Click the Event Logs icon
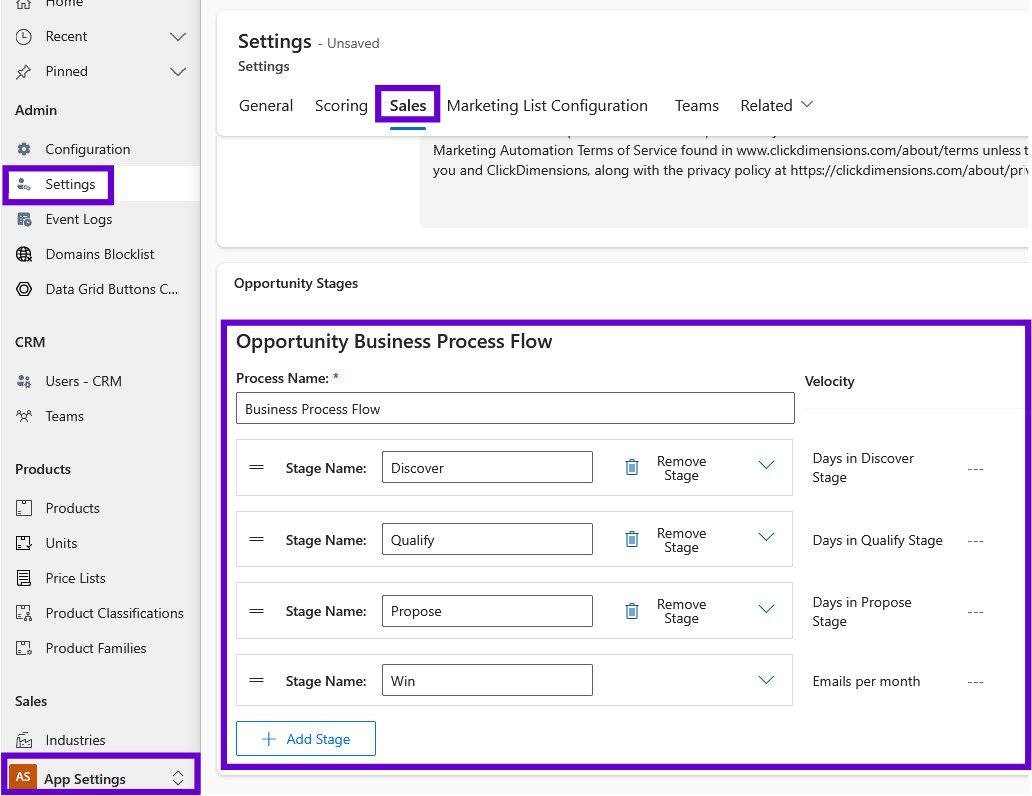Viewport: 1032px width, 796px height. [24, 219]
